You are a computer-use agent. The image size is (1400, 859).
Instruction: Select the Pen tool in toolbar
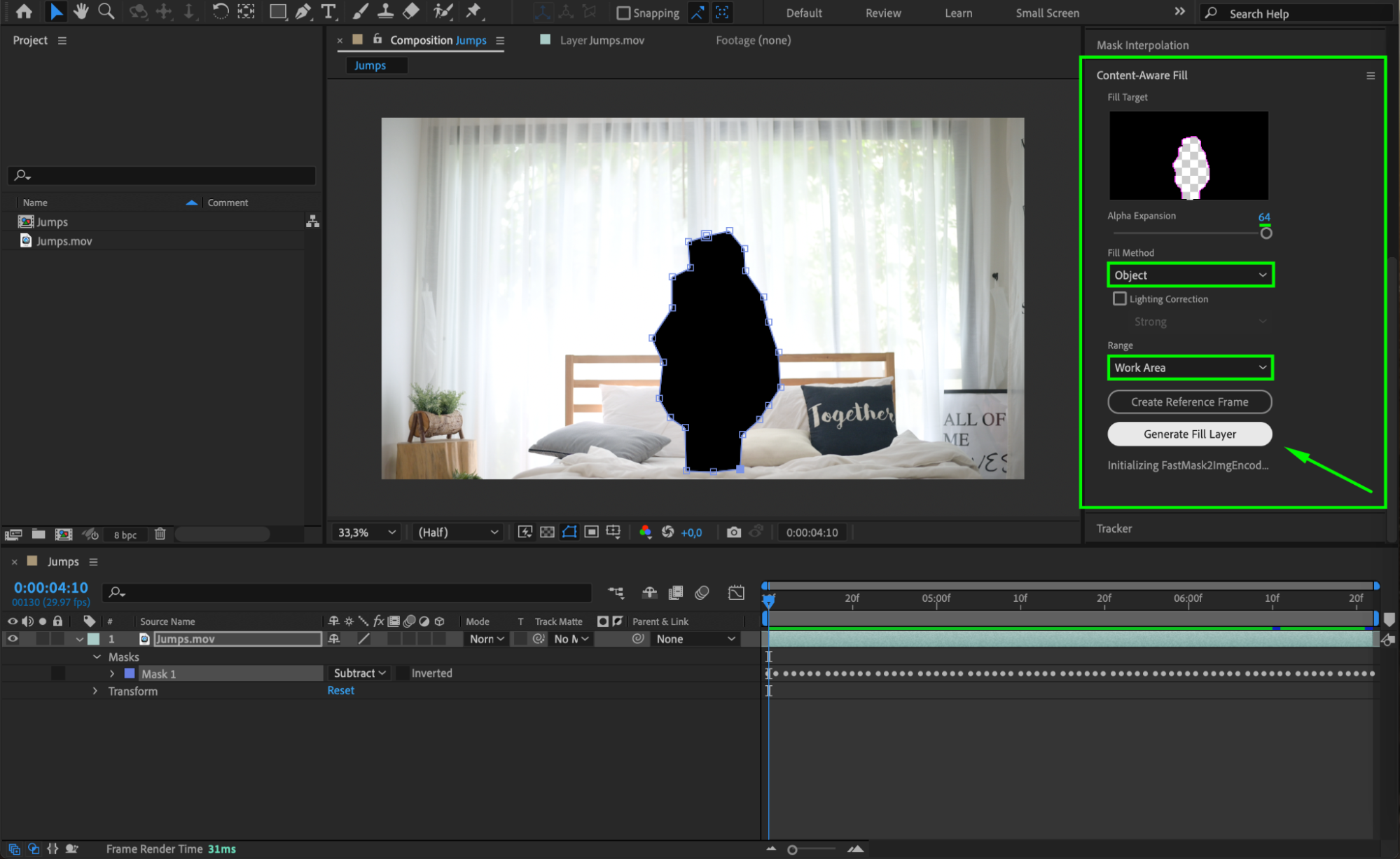tap(303, 11)
